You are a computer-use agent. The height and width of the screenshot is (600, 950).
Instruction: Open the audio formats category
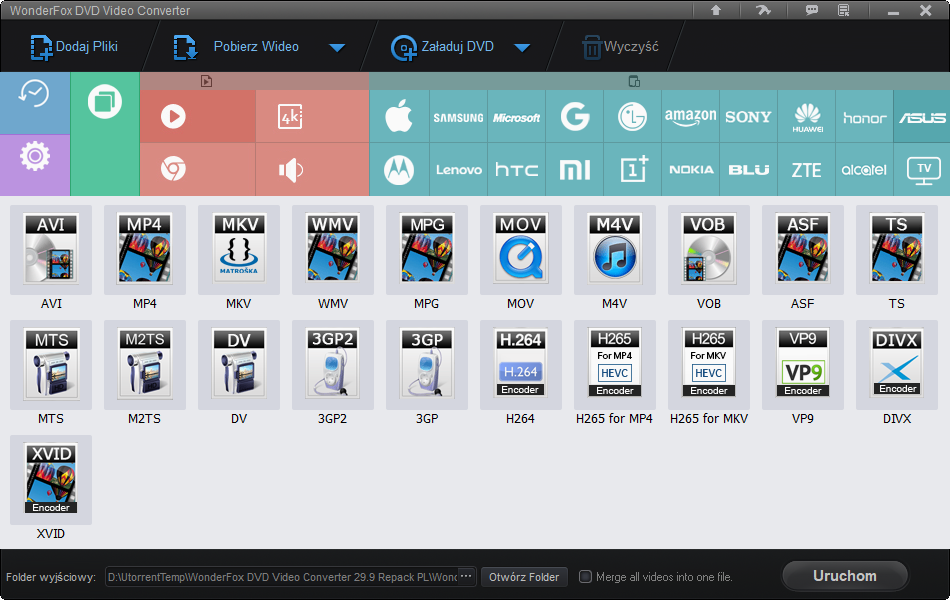pyautogui.click(x=313, y=170)
